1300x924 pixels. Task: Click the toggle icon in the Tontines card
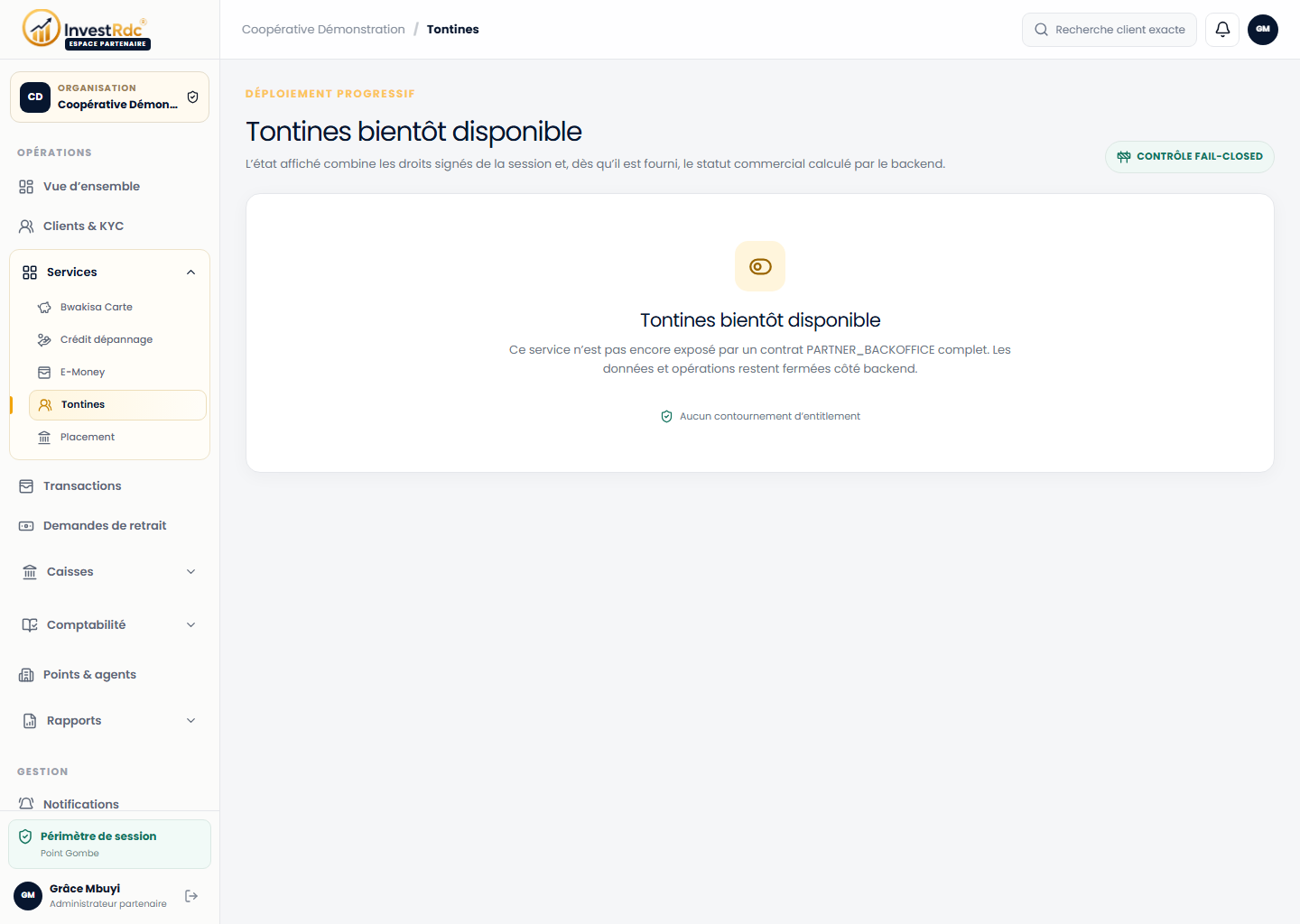point(760,266)
